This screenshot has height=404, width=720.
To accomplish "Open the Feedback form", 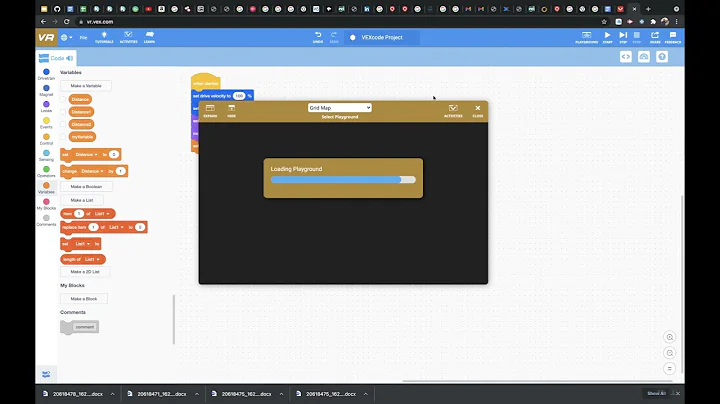I will point(673,37).
